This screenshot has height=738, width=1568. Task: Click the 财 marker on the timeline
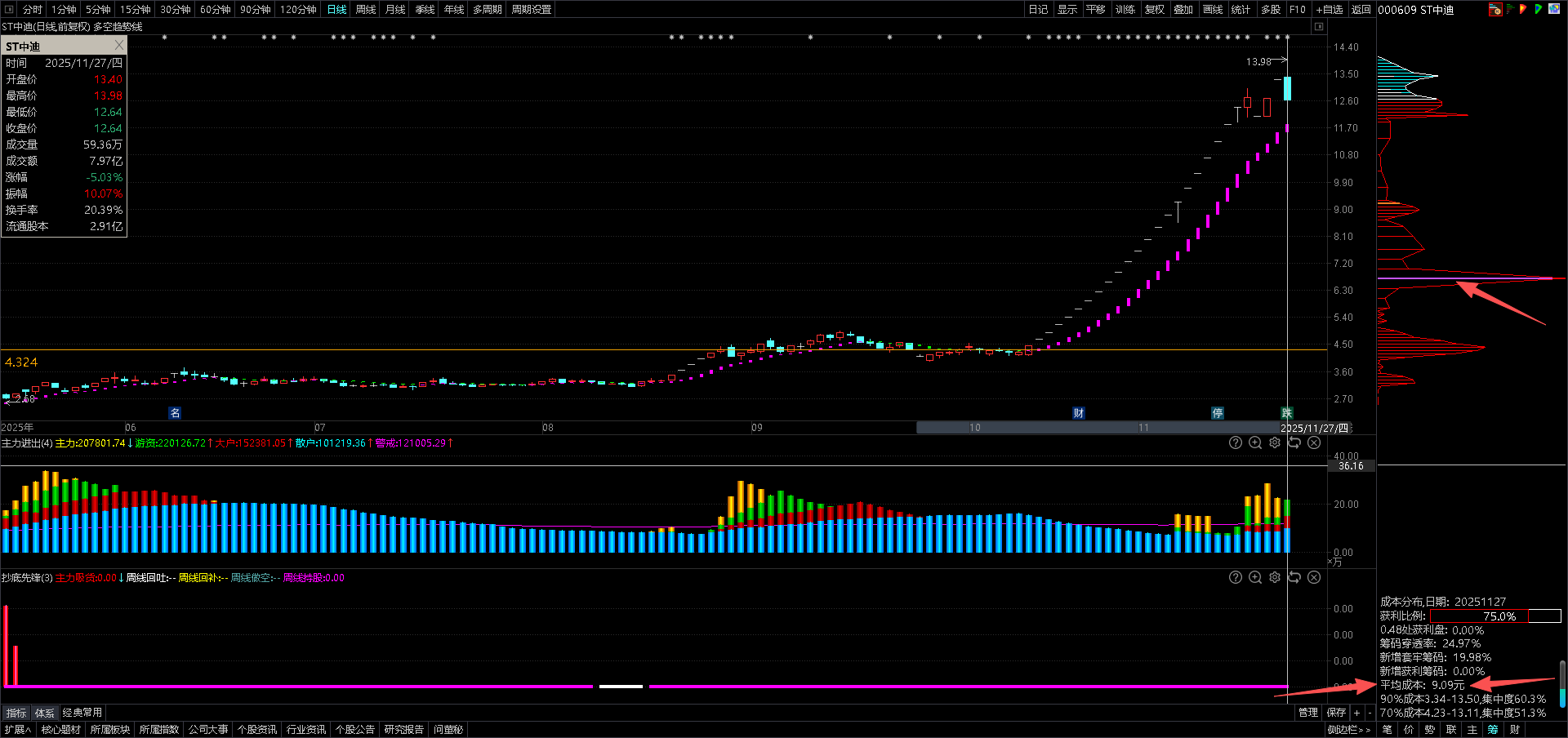click(x=1079, y=413)
